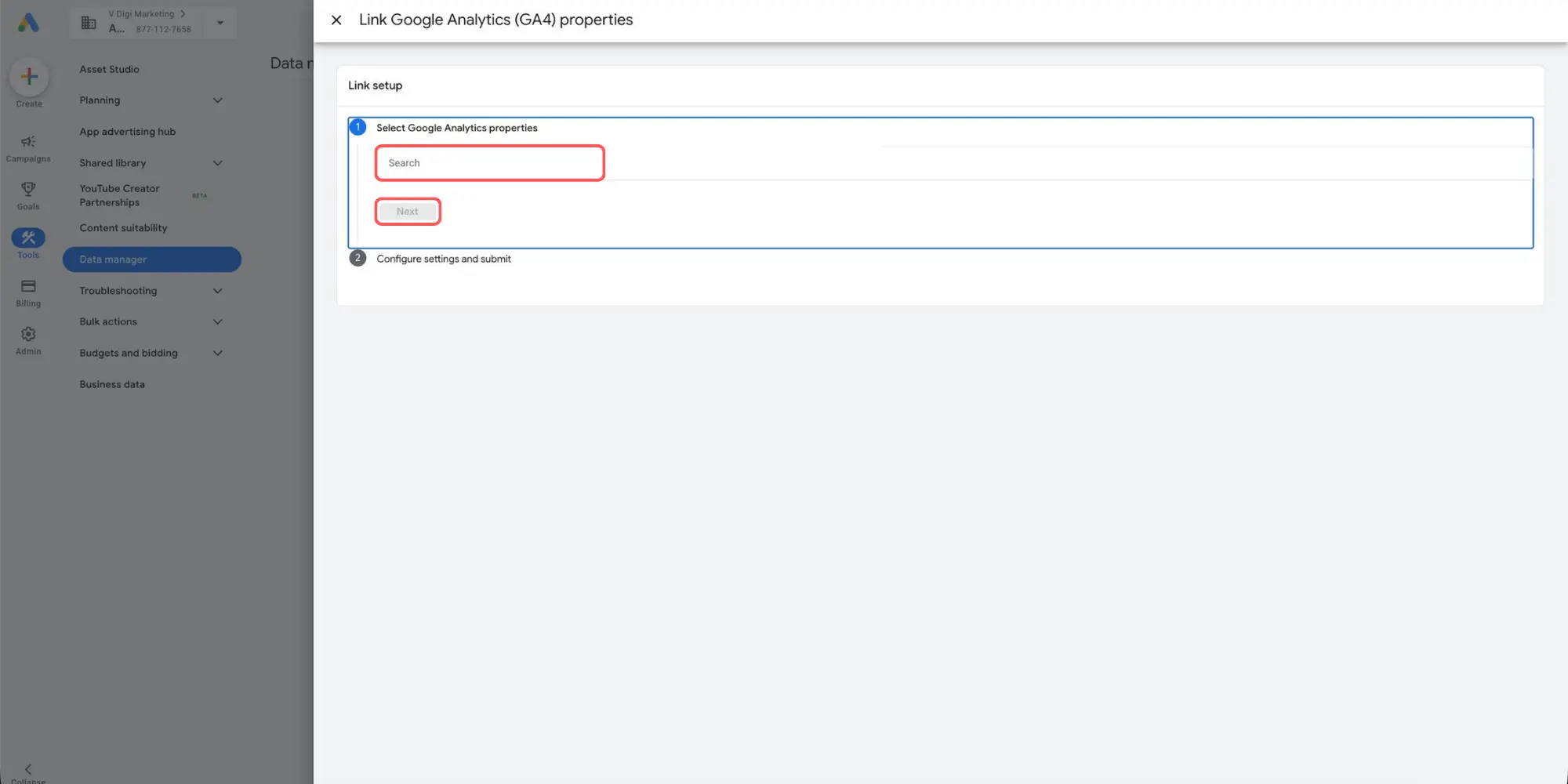
Task: Collapse the sidebar with the arrow icon
Action: (x=28, y=769)
